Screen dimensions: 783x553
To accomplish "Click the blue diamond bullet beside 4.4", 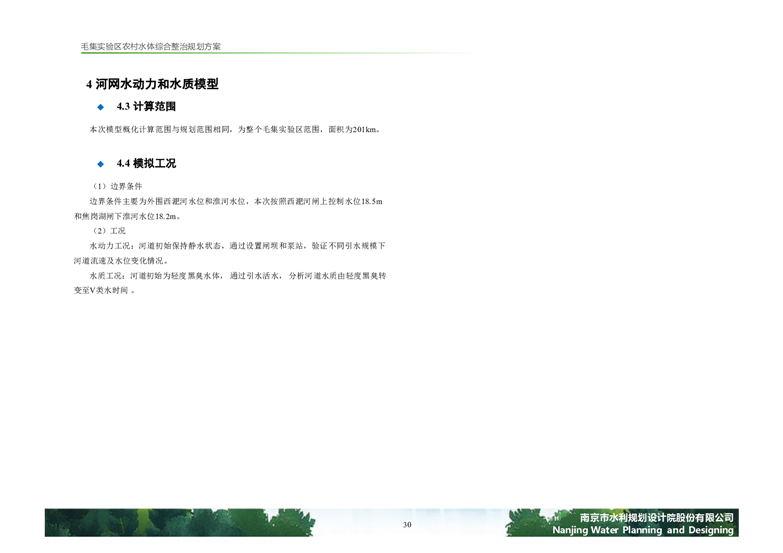I will tap(100, 163).
